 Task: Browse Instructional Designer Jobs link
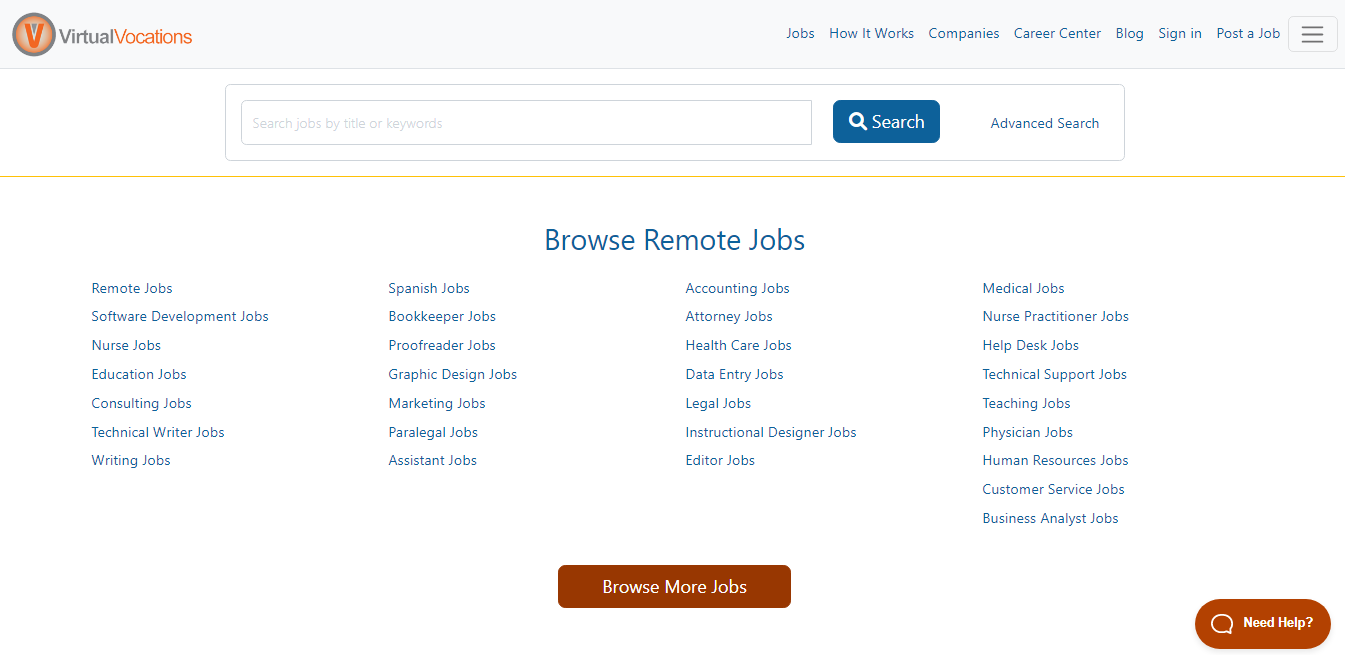pyautogui.click(x=771, y=432)
